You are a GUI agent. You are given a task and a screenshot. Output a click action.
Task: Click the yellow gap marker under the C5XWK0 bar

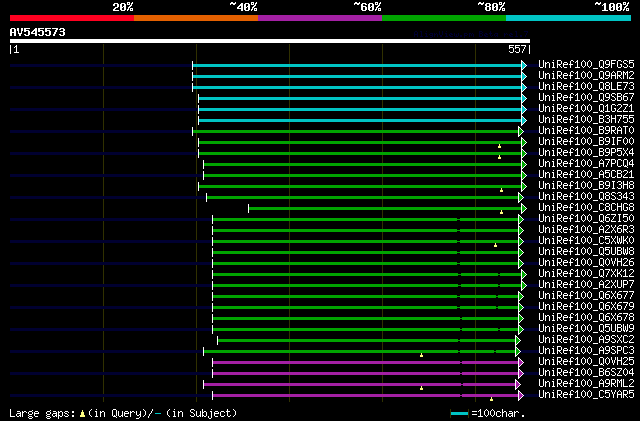(496, 245)
